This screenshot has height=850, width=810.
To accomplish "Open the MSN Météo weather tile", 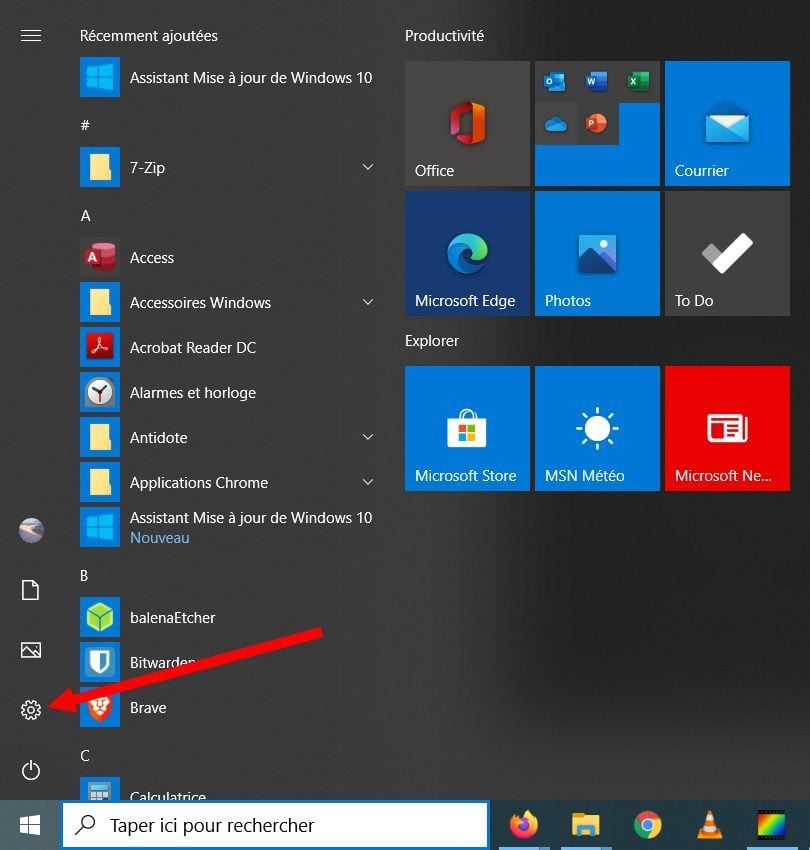I will pyautogui.click(x=597, y=428).
